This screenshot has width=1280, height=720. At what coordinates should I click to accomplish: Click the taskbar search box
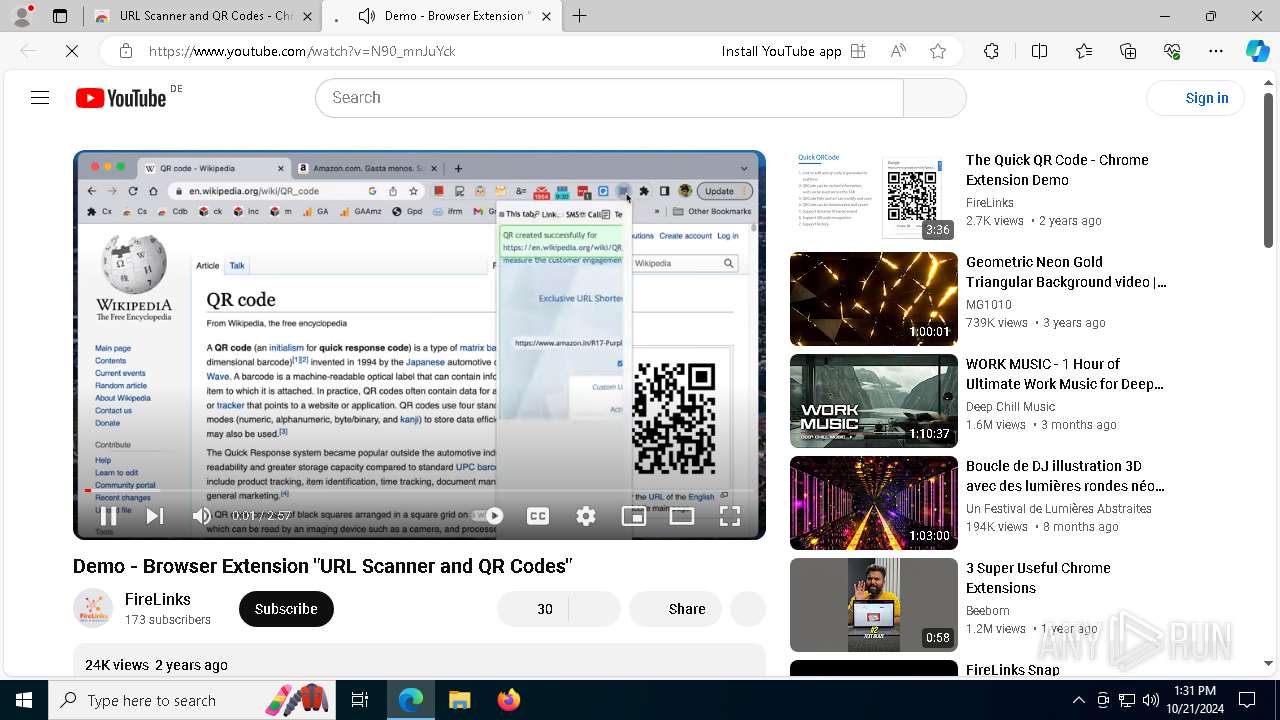point(192,701)
